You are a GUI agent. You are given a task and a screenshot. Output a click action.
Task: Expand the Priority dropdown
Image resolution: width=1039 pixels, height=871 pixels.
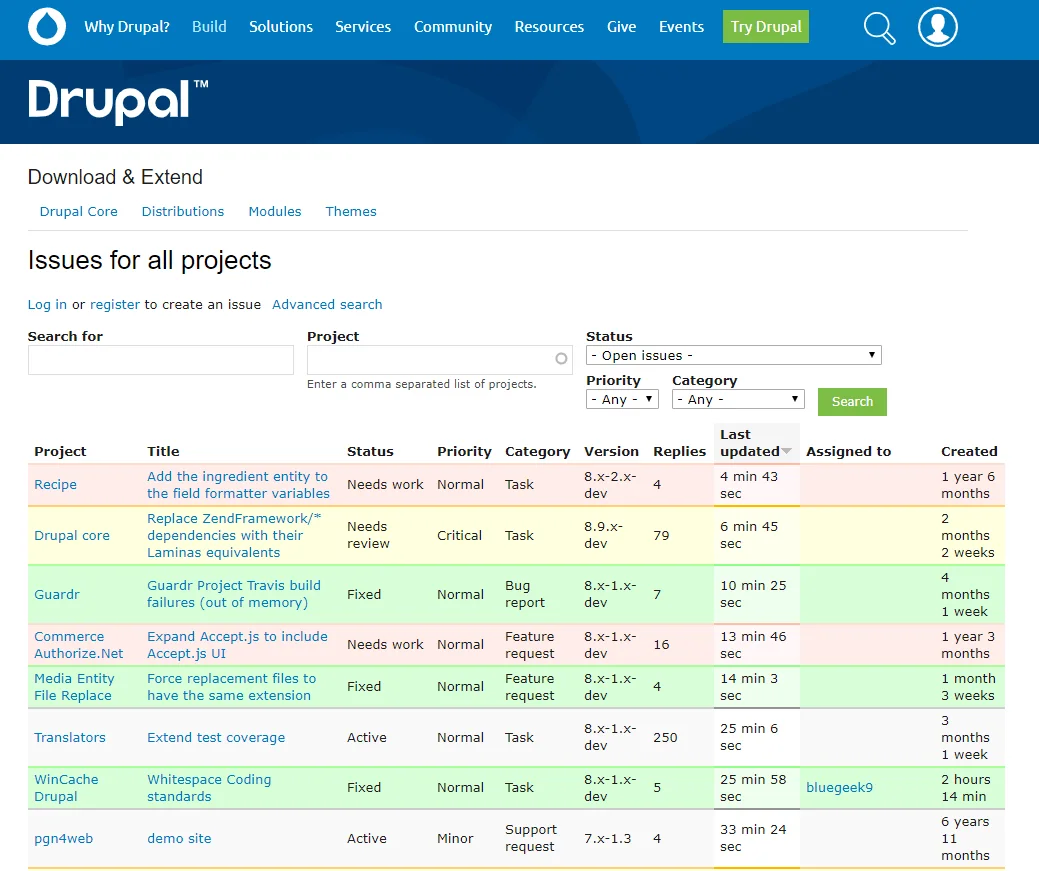point(622,399)
